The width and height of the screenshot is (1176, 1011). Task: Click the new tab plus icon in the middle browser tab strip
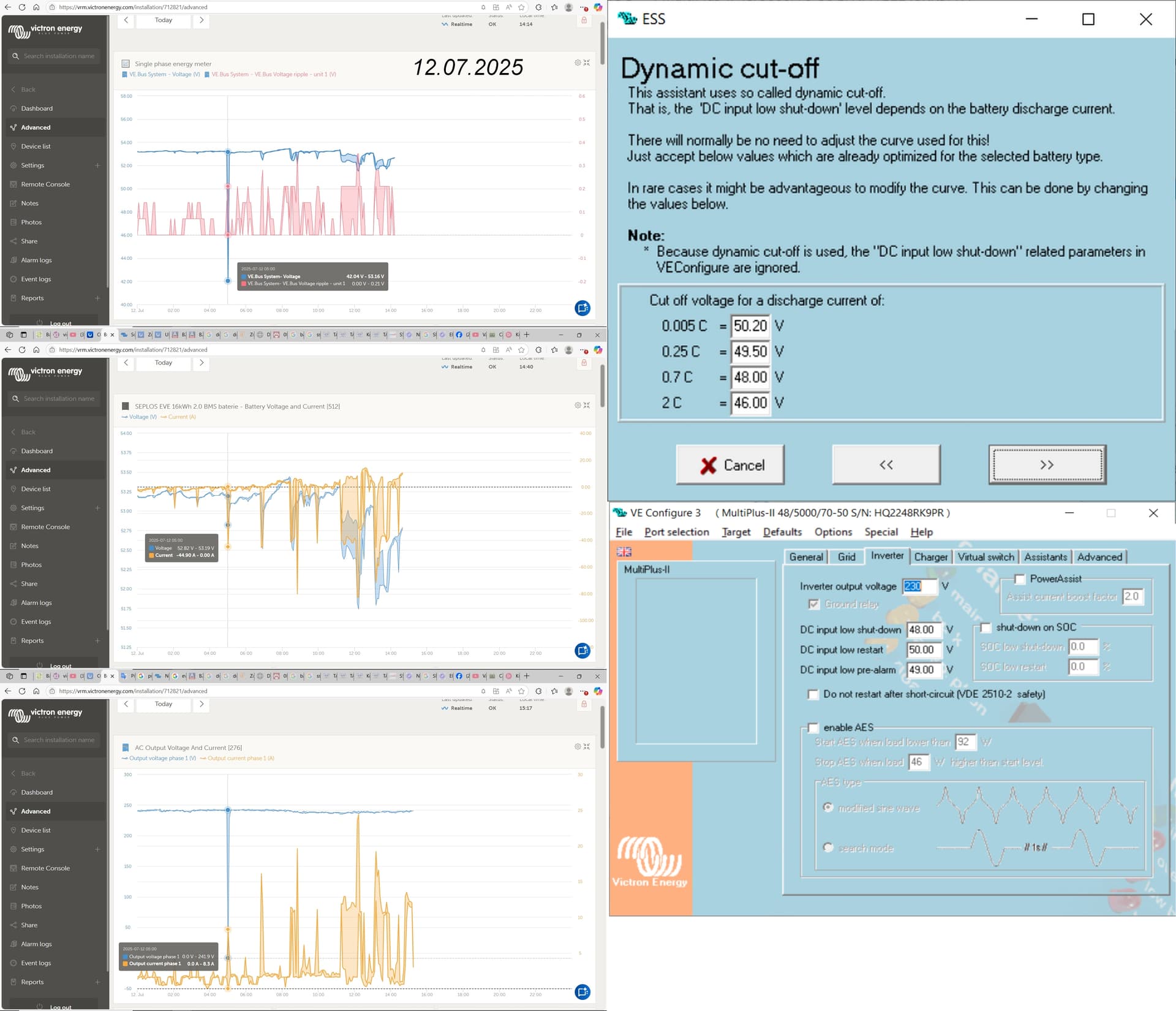pos(526,335)
